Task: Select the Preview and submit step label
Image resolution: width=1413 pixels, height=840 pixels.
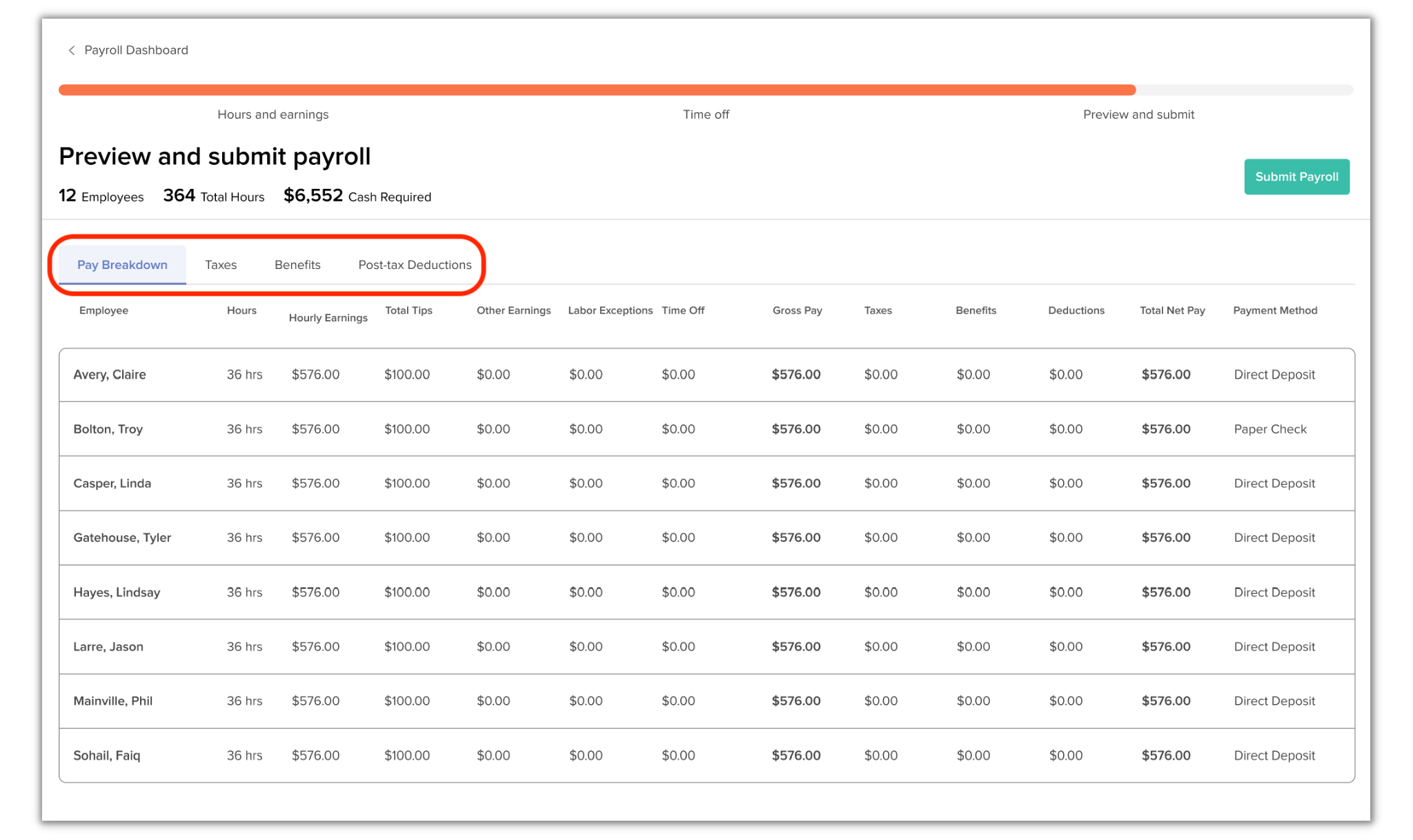Action: (x=1138, y=114)
